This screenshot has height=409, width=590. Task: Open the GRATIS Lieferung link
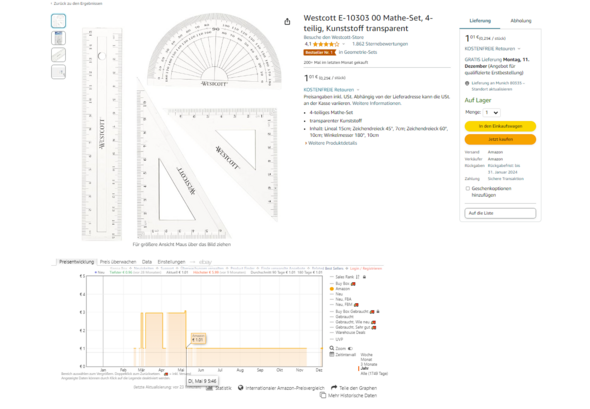coord(483,59)
